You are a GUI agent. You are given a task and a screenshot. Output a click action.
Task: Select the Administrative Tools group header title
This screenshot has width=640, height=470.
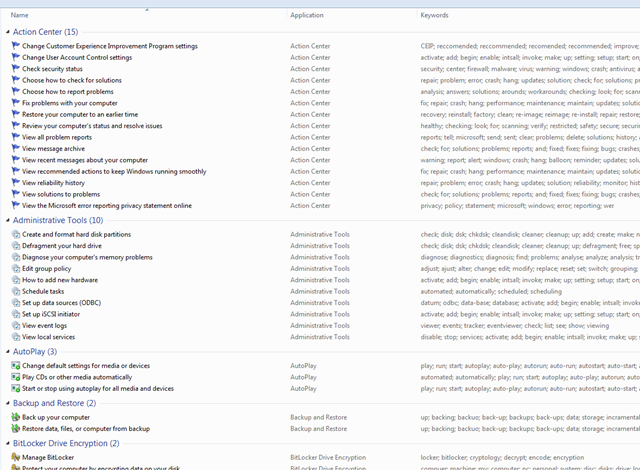pos(58,220)
